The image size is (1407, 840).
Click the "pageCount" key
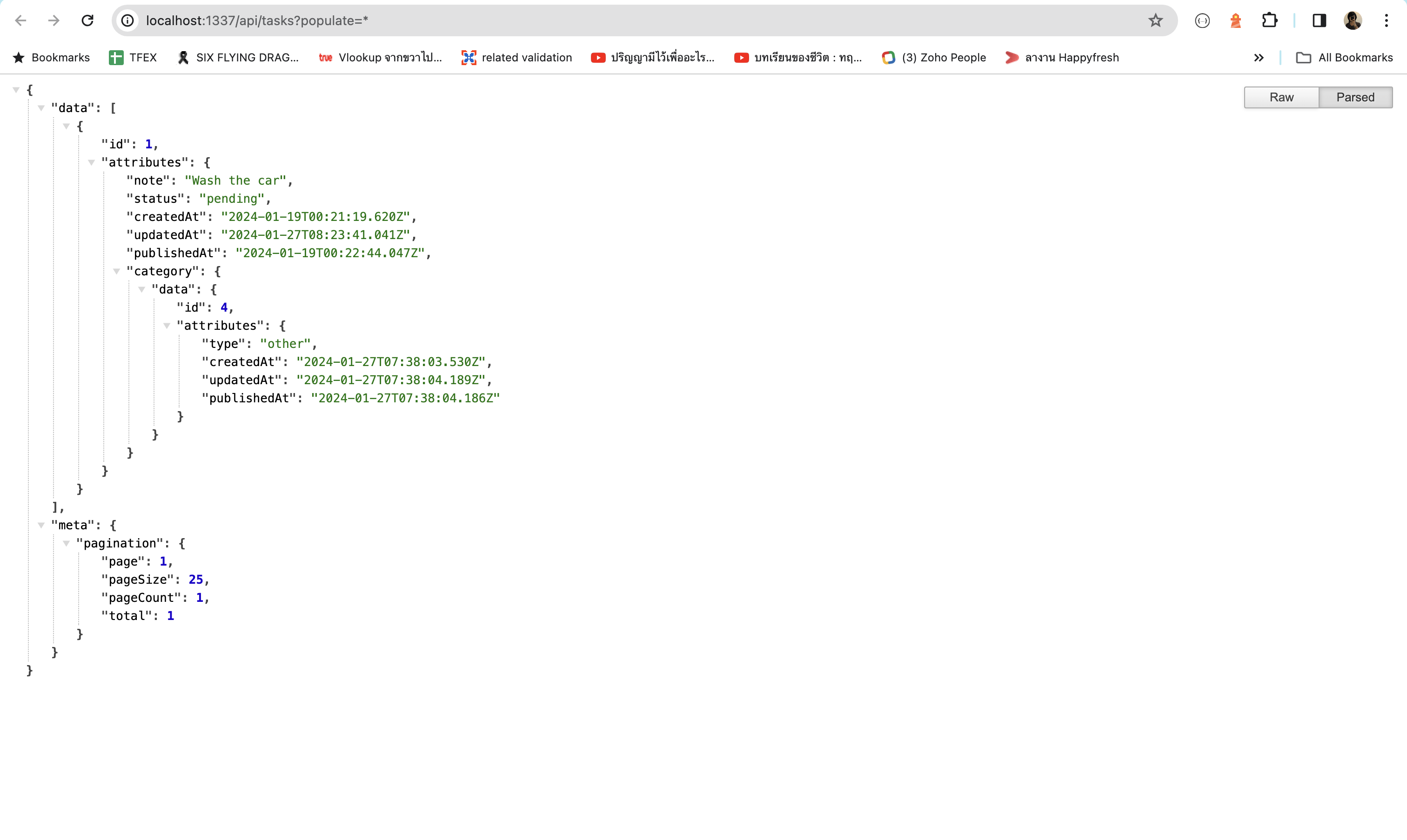tap(141, 598)
